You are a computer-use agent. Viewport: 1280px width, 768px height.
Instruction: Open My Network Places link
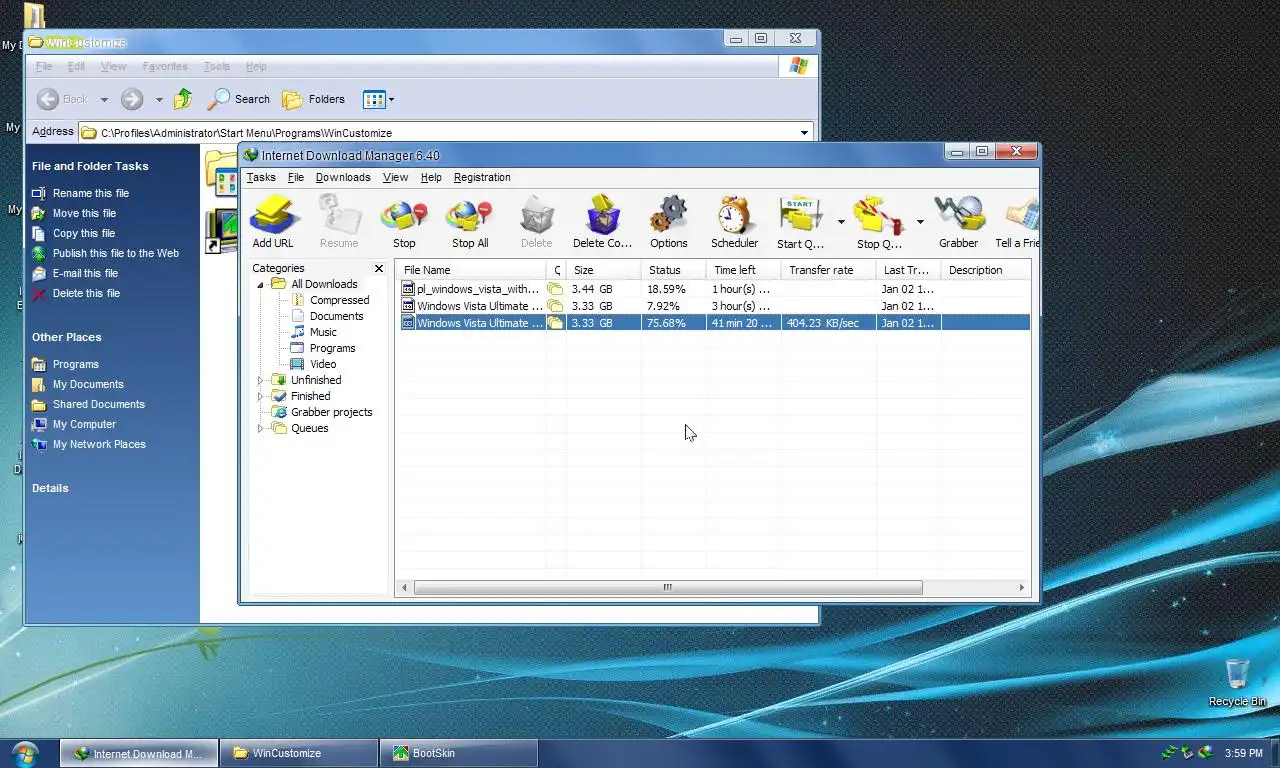(99, 444)
